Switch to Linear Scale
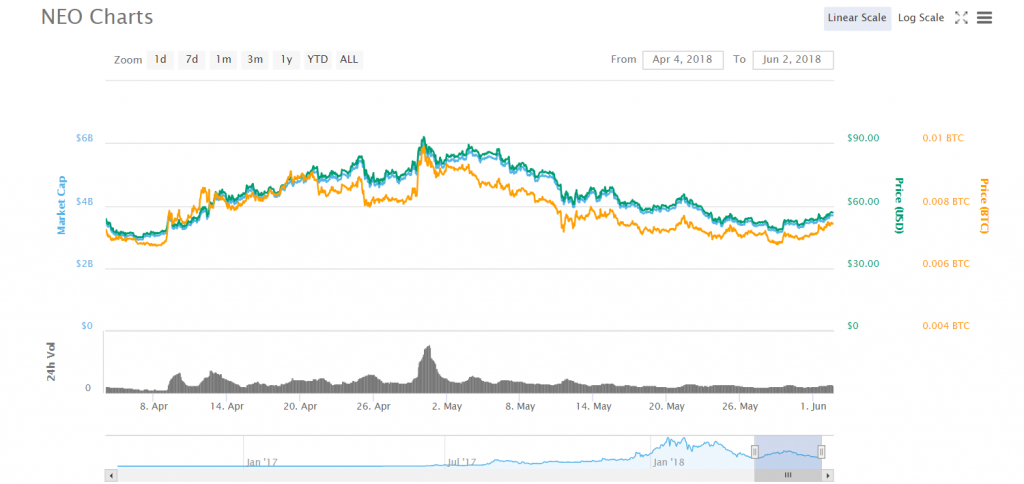This screenshot has height=484, width=1024. point(857,18)
